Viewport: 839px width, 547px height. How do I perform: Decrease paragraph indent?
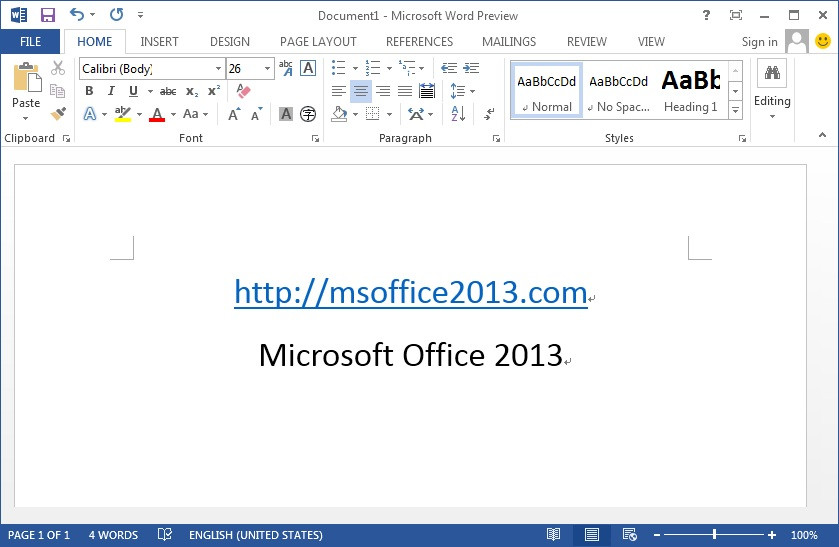tap(448, 68)
